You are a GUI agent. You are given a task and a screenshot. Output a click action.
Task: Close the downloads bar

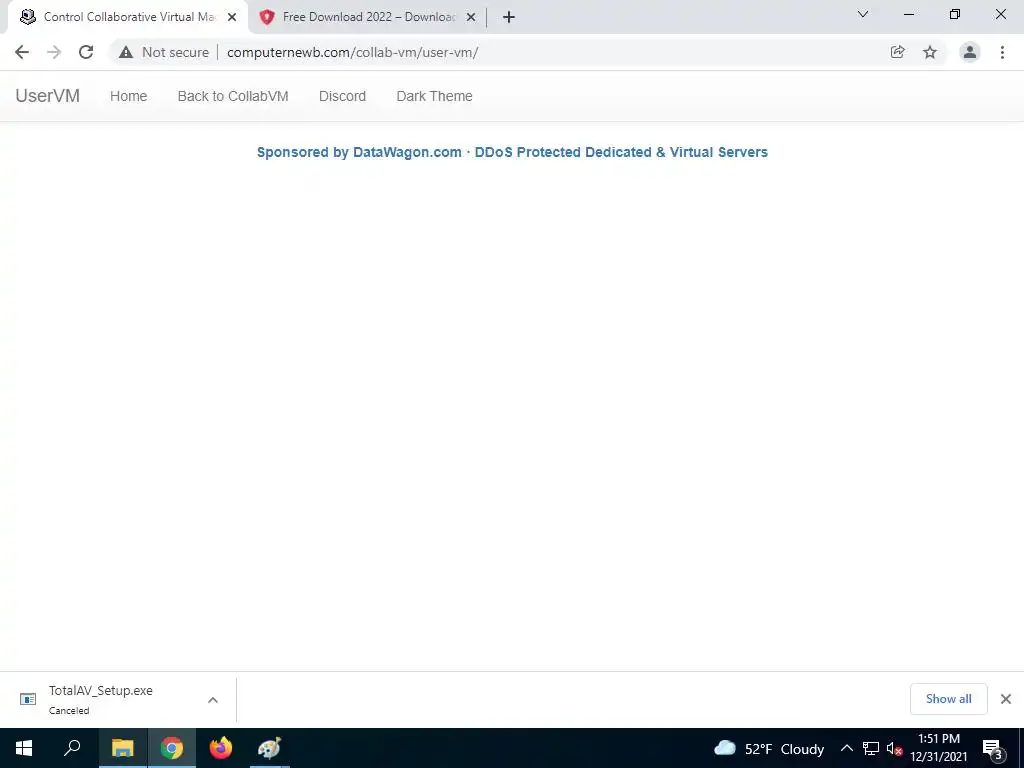pos(1006,699)
